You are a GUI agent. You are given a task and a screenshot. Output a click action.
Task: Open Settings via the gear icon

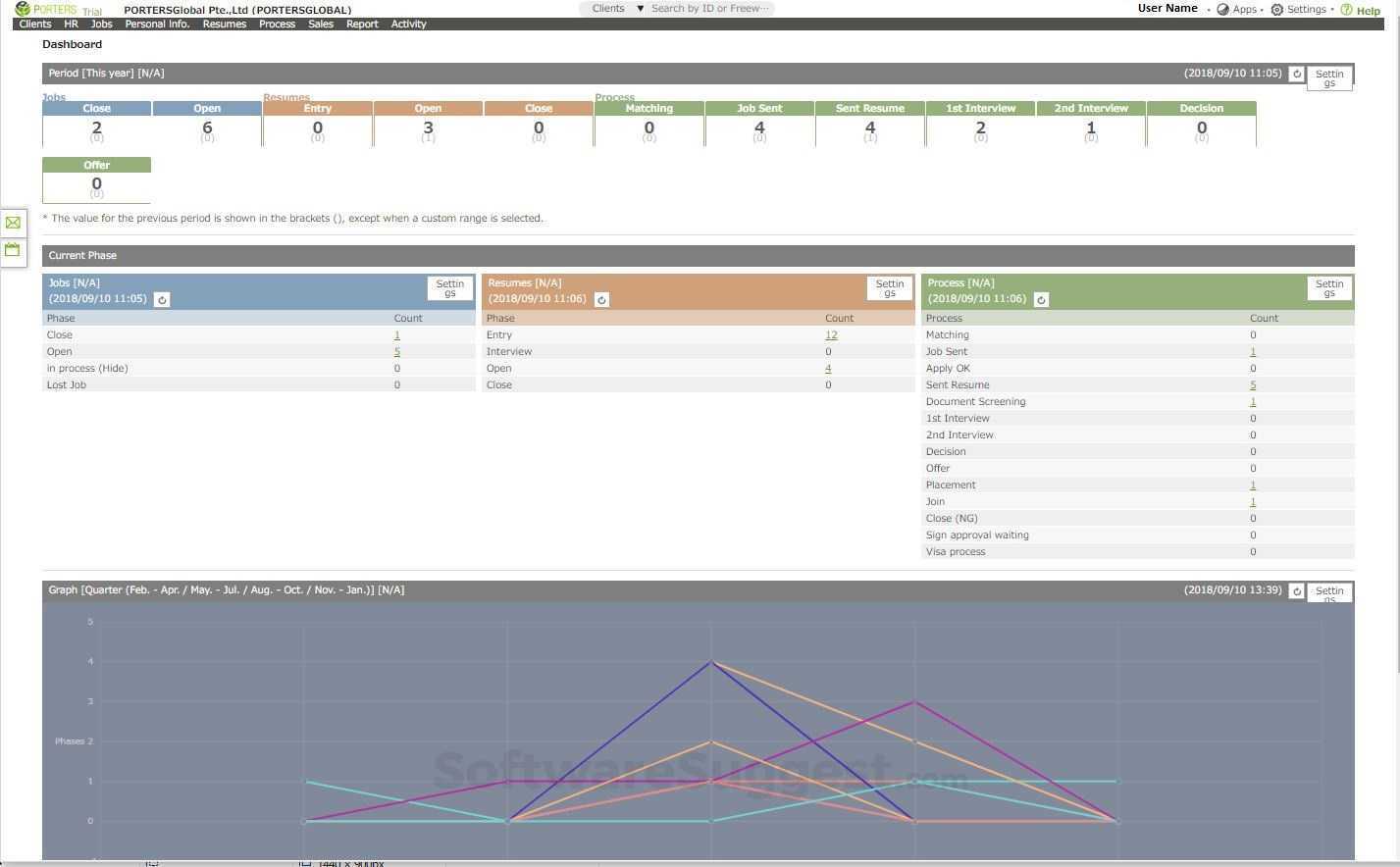point(1277,9)
